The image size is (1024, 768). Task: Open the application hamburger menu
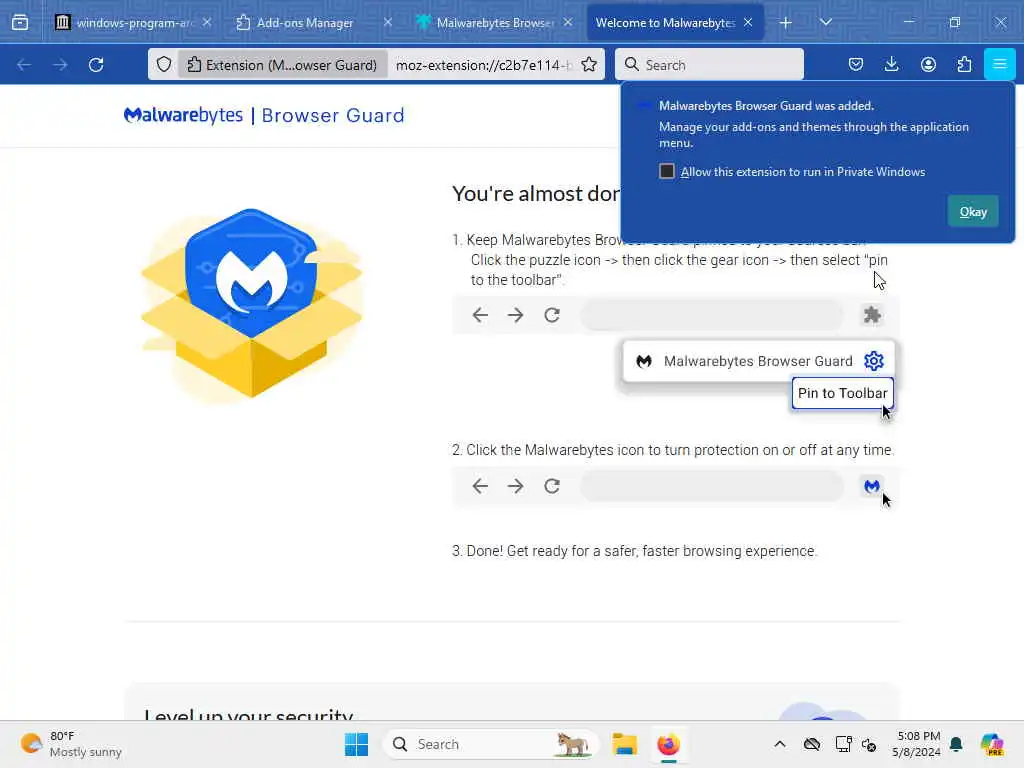coord(1000,64)
